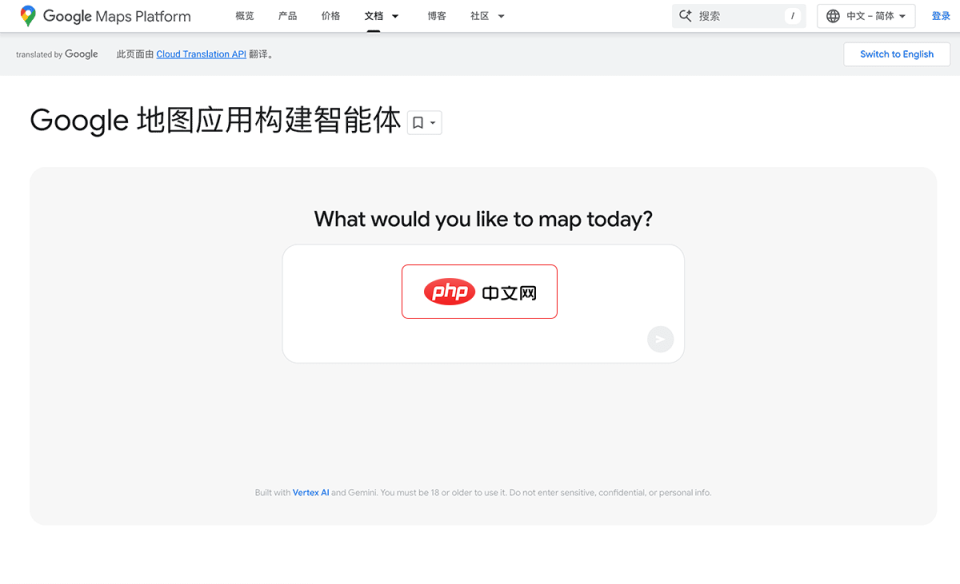This screenshot has height=584, width=960.
Task: Click the map prompt text area
Action: point(483,304)
